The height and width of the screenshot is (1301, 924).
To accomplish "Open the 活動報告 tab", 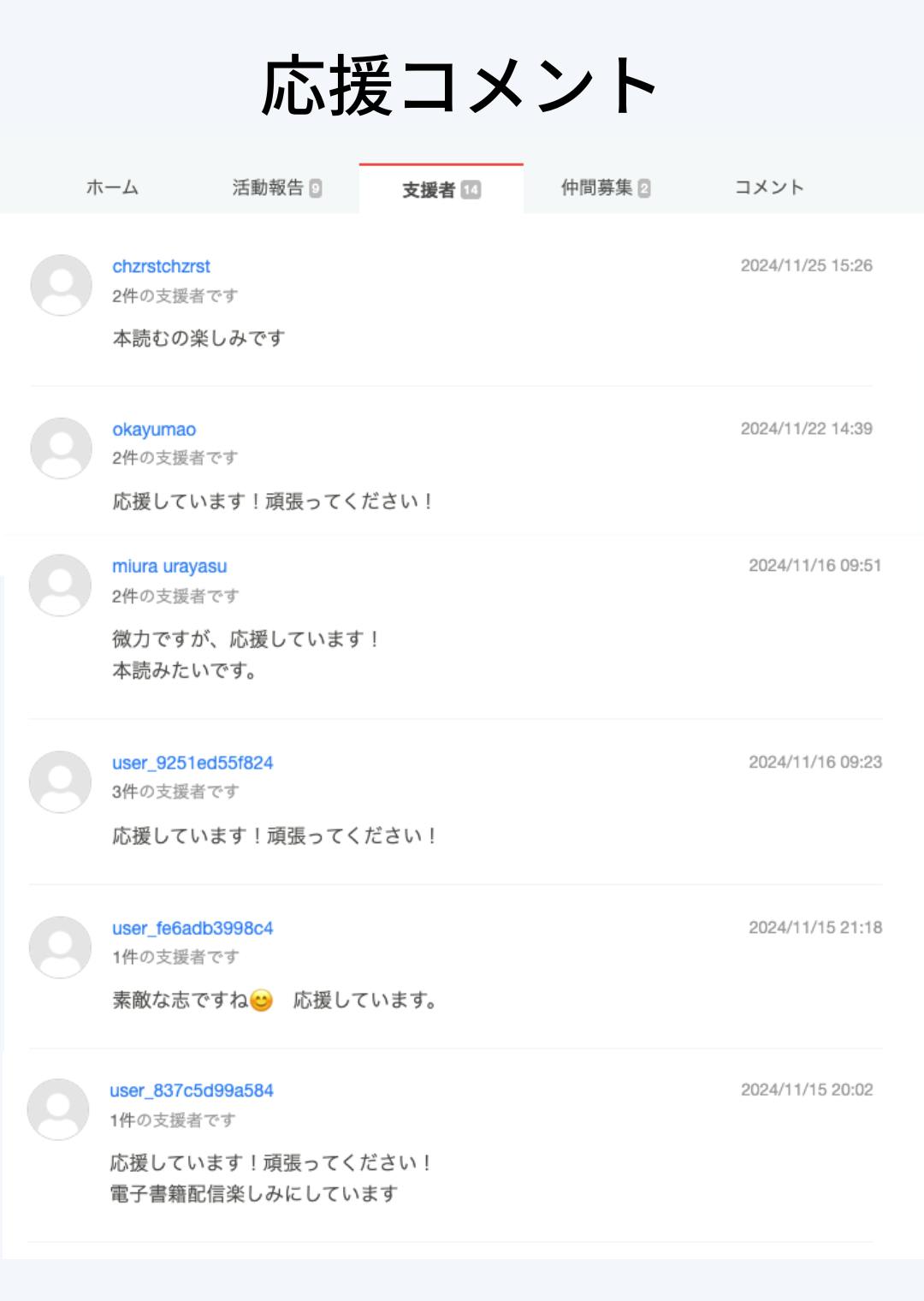I will click(268, 187).
